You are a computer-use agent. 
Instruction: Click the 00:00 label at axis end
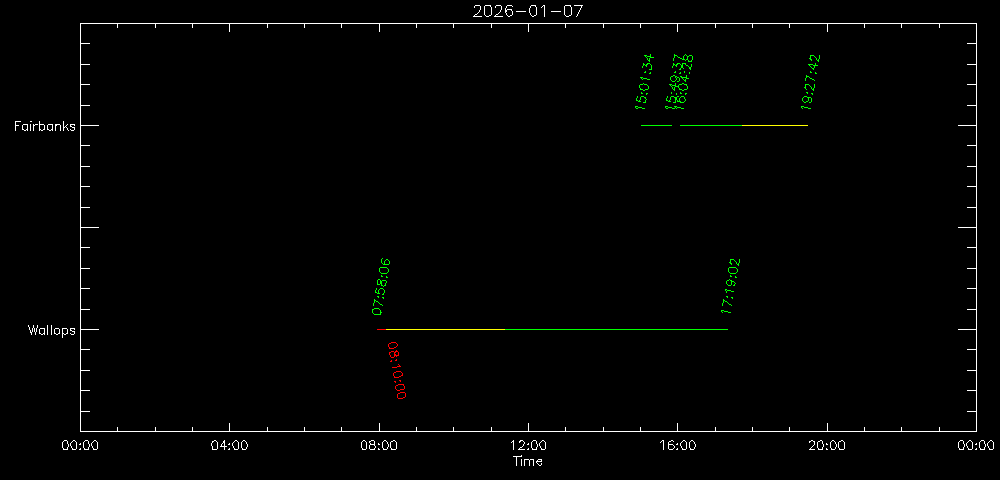pos(975,446)
